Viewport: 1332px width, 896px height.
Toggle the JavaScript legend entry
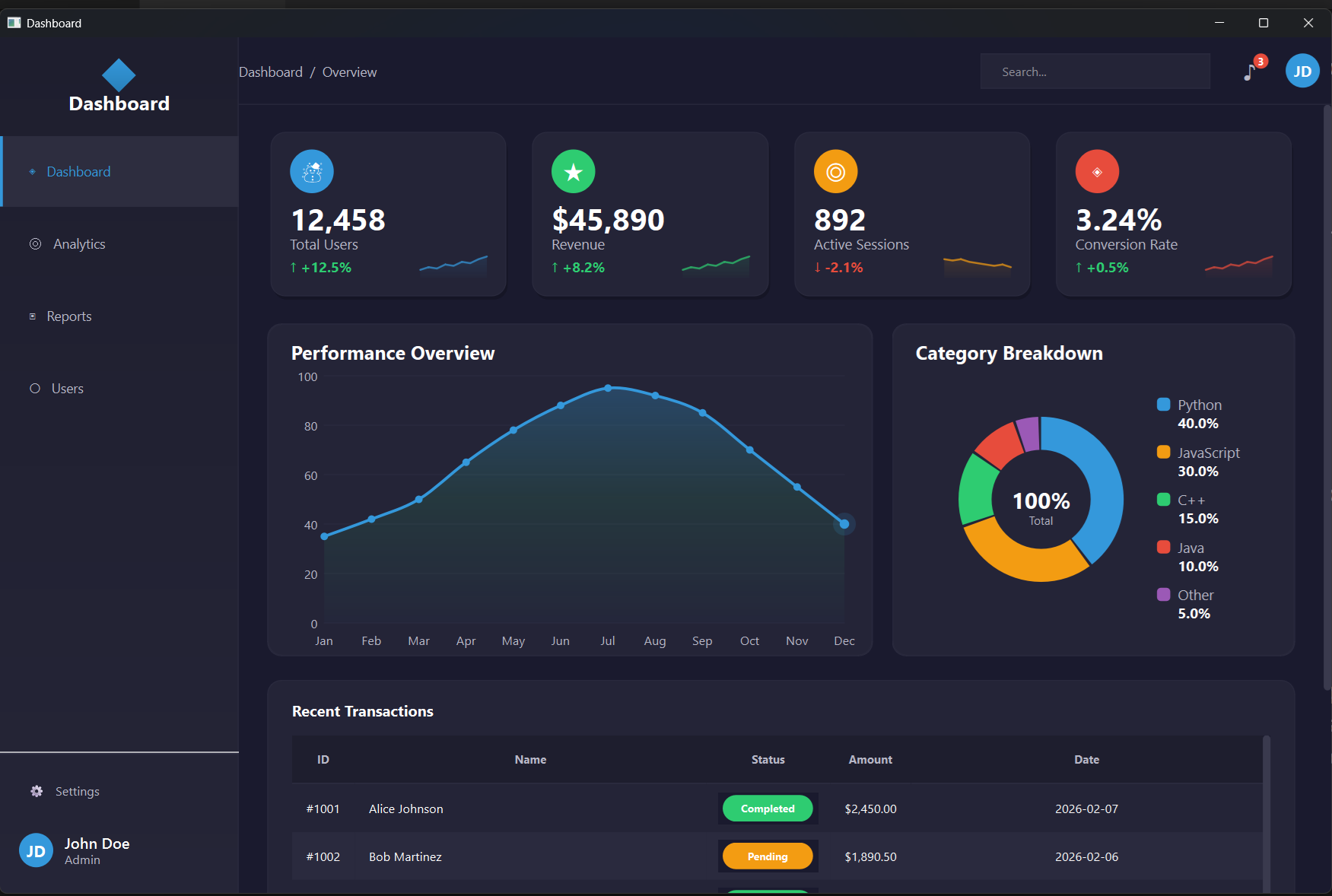point(1207,453)
